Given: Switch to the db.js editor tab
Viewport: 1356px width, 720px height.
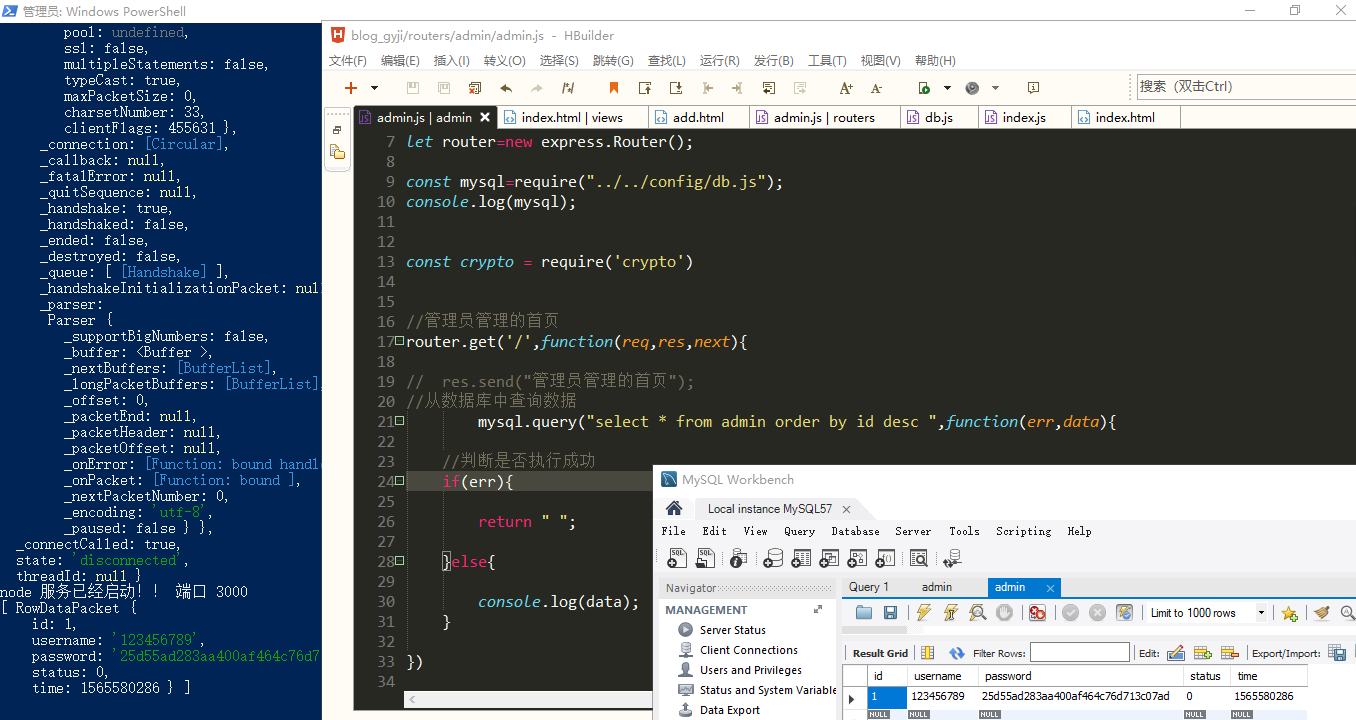Looking at the screenshot, I should [x=938, y=117].
